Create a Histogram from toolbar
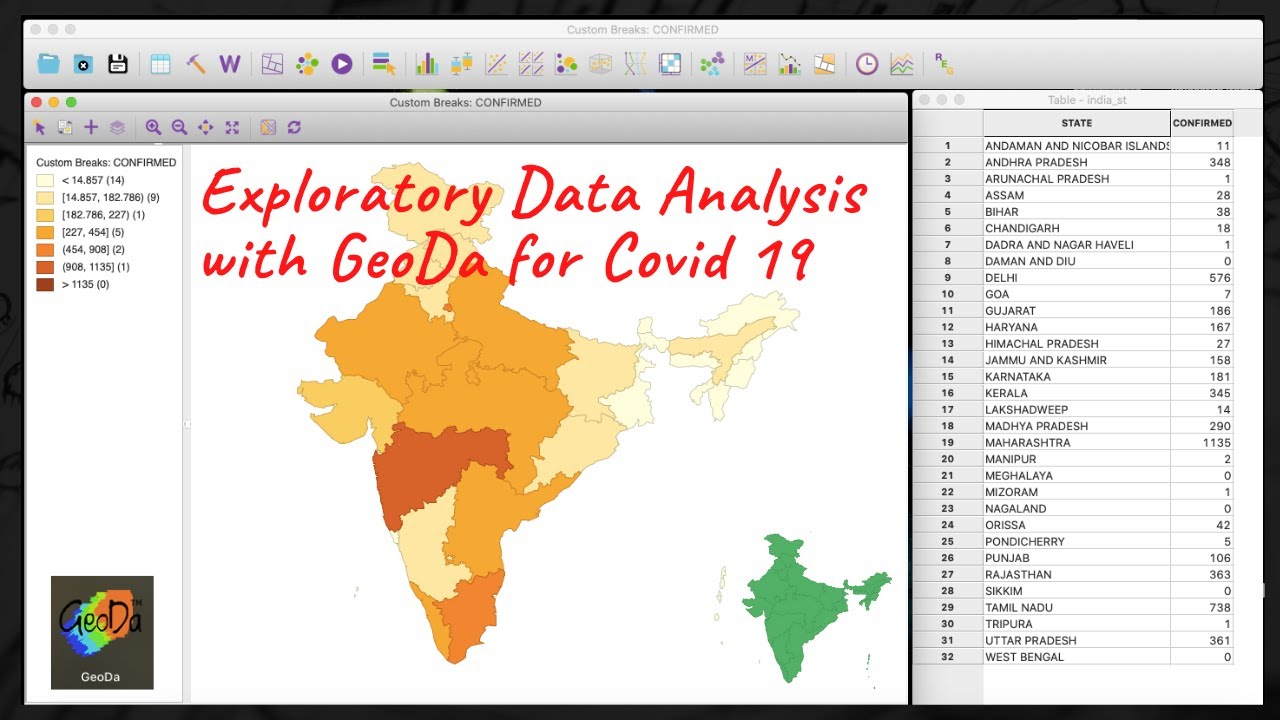Viewport: 1280px width, 720px height. [x=427, y=64]
